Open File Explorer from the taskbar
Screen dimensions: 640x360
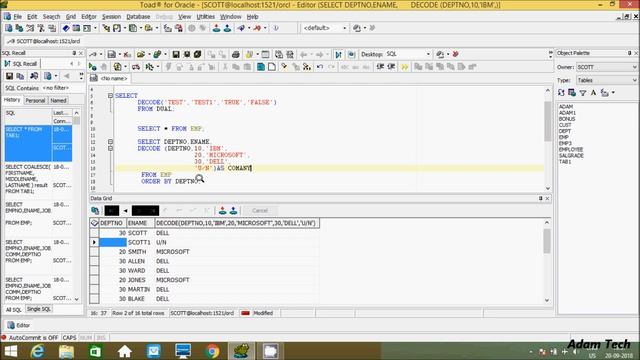pyautogui.click(x=66, y=351)
